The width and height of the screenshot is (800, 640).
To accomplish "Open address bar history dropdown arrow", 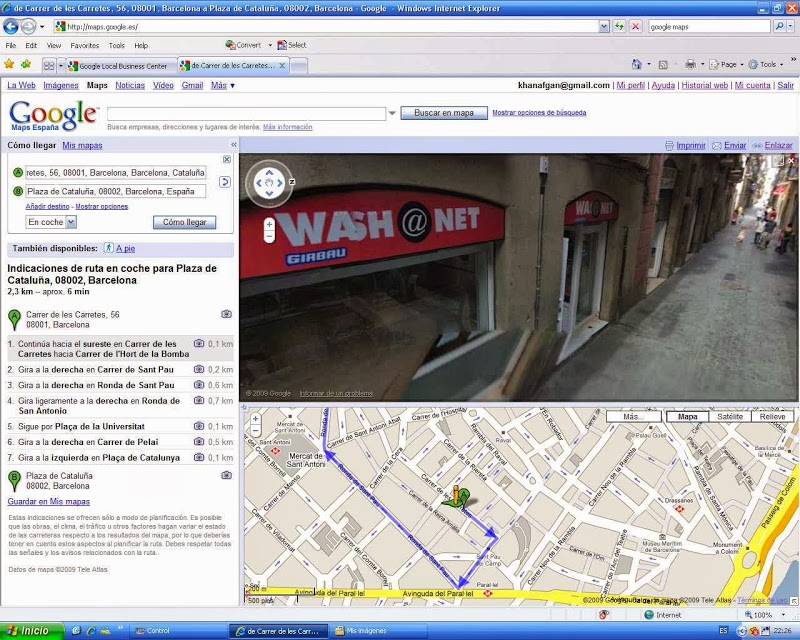I will tap(604, 27).
